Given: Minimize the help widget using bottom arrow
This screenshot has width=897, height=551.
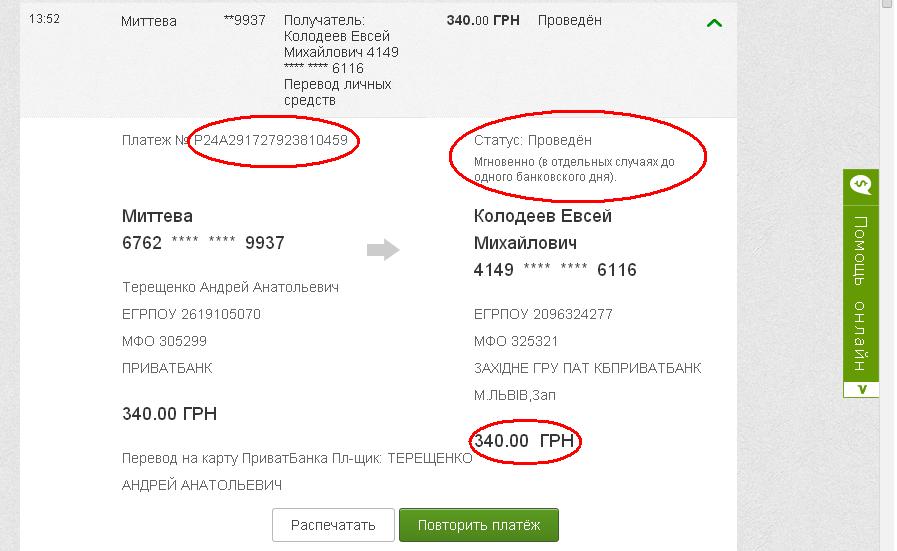Looking at the screenshot, I should [x=861, y=389].
